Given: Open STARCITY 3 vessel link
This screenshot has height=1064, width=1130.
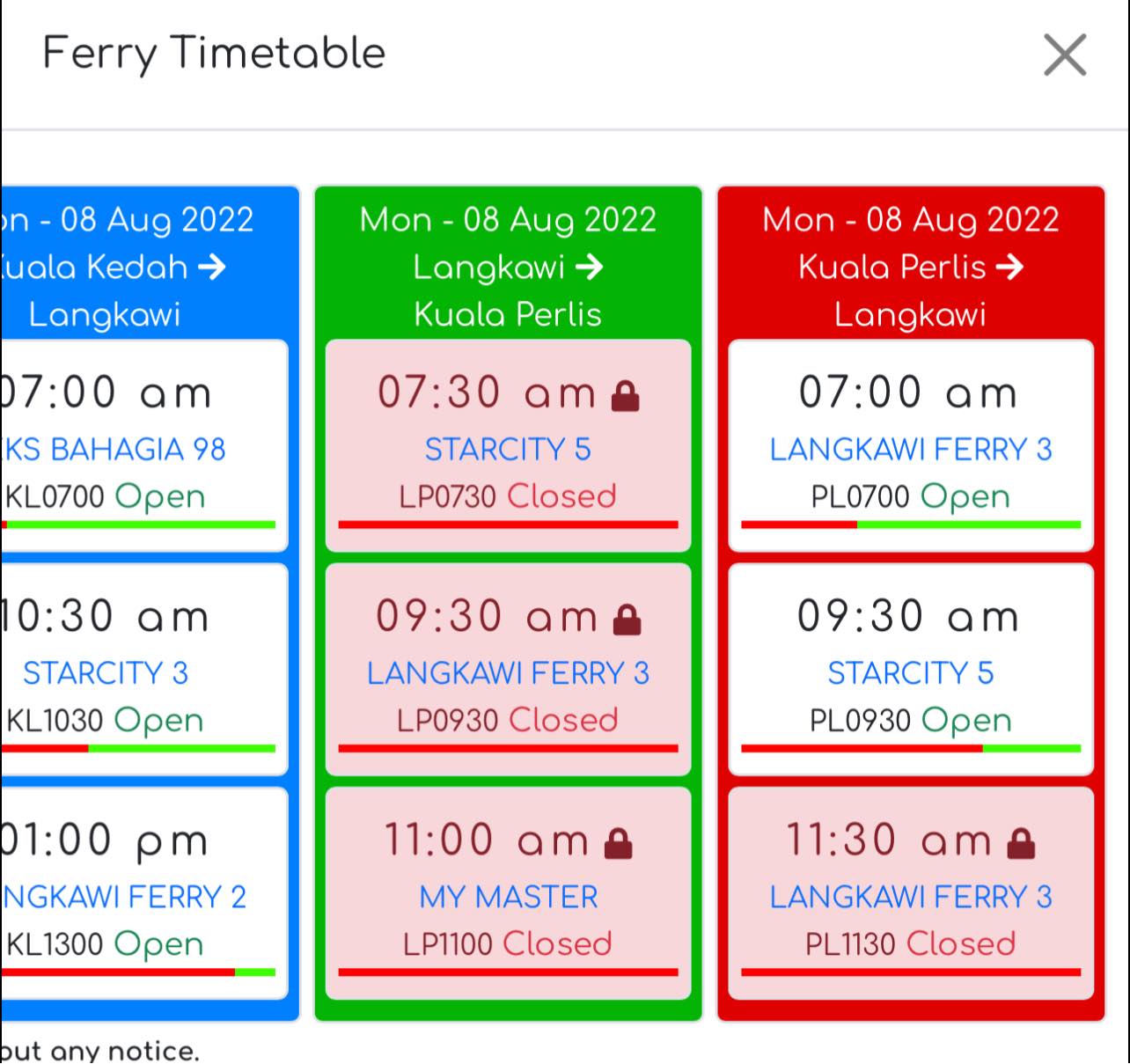Looking at the screenshot, I should [106, 673].
